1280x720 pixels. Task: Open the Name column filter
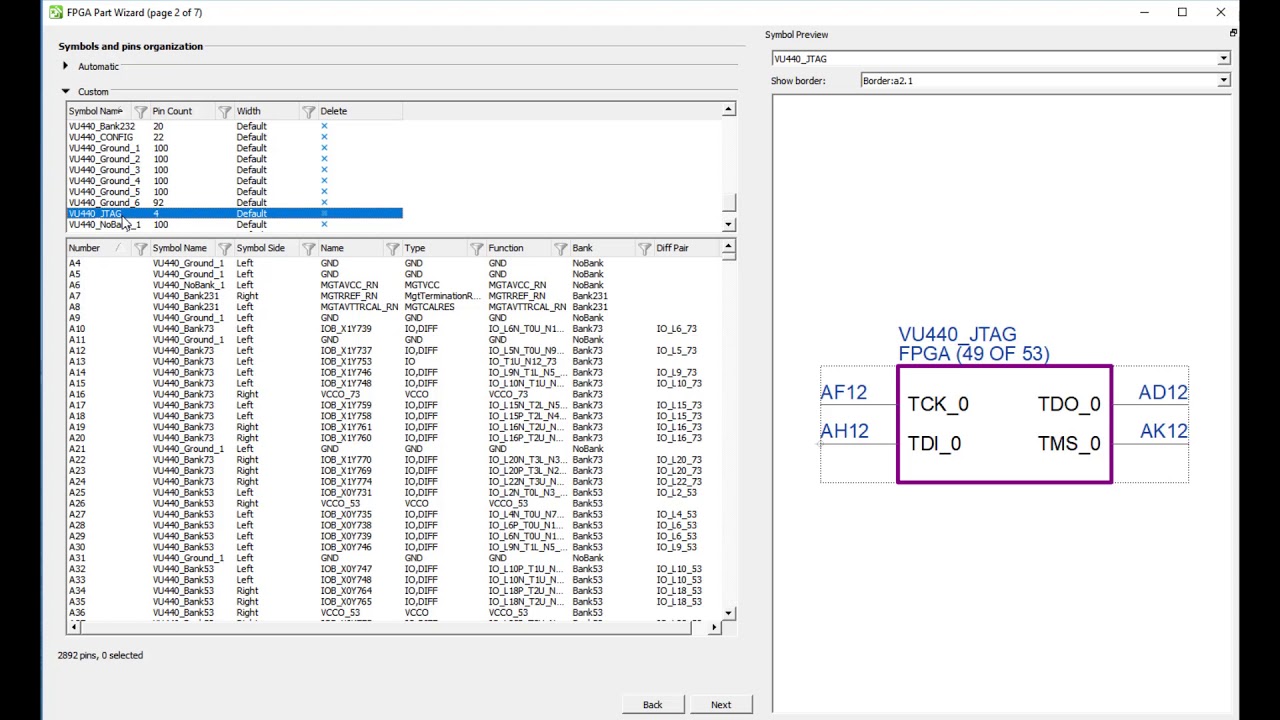pos(392,248)
